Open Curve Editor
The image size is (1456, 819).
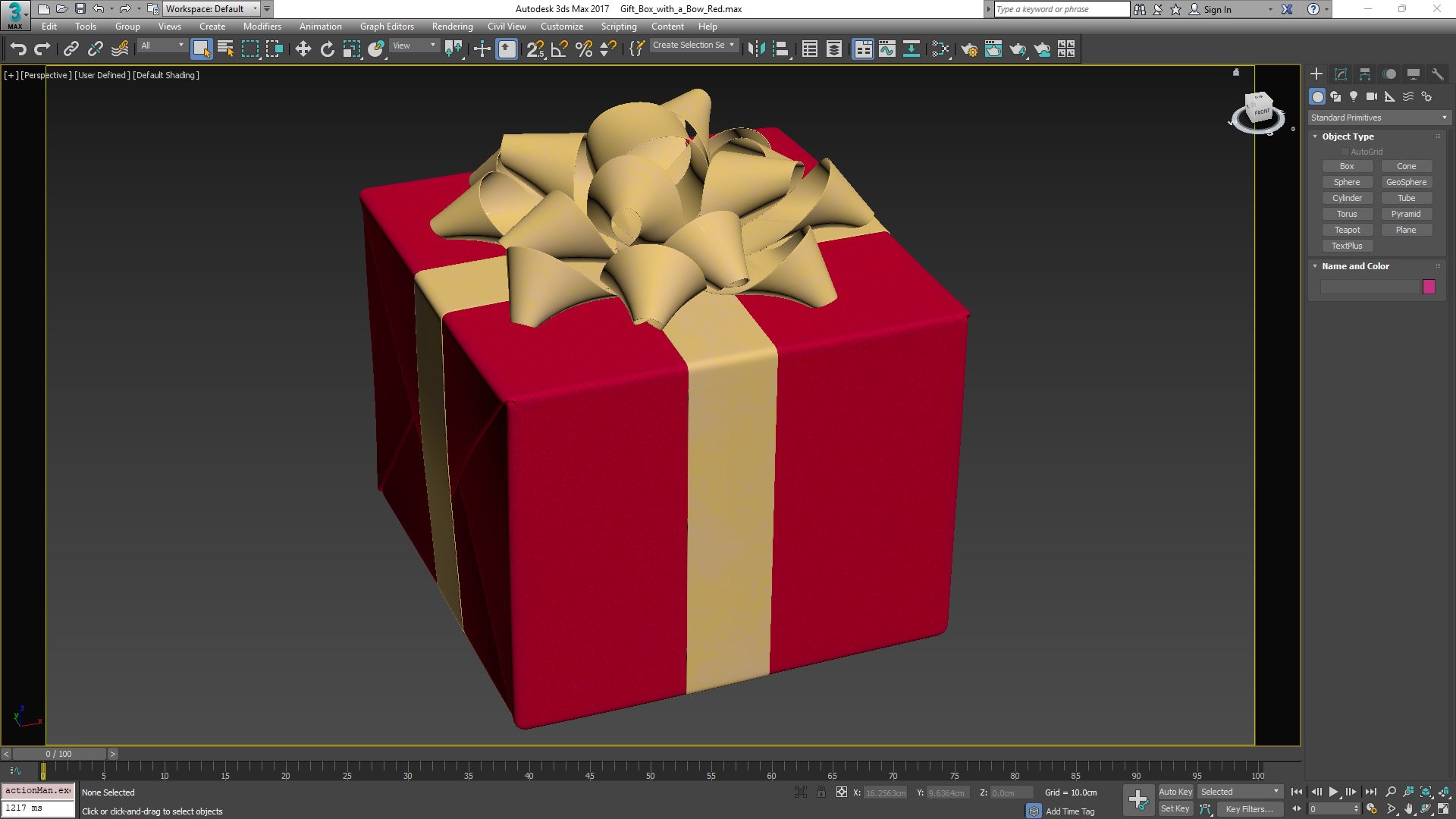pos(887,49)
